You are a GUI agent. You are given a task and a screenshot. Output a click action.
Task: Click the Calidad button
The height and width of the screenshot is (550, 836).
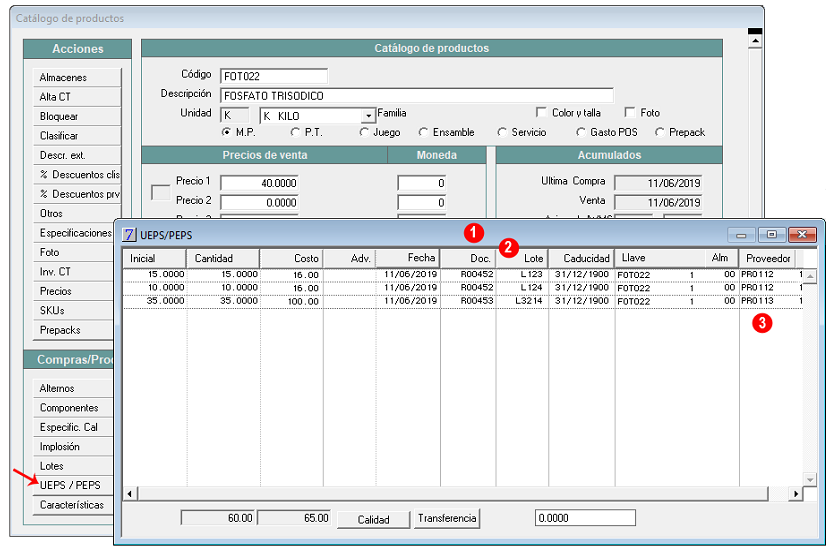point(373,519)
